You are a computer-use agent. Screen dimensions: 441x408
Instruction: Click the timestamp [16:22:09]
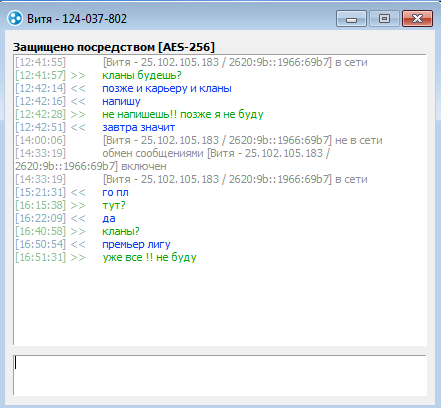click(x=40, y=218)
